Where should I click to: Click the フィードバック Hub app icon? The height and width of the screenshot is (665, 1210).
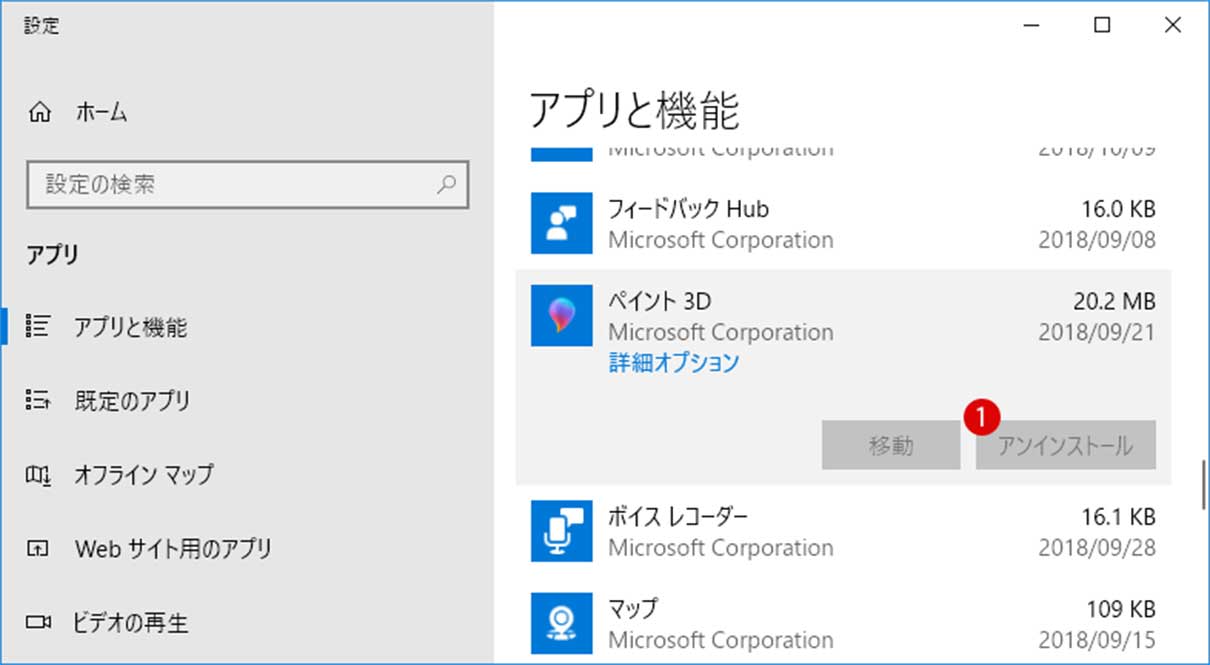click(x=561, y=223)
